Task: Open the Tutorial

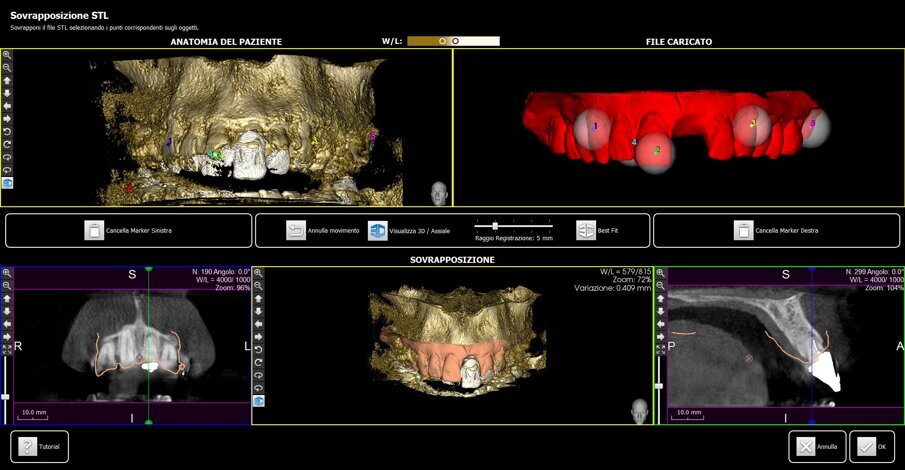Action: point(28,447)
